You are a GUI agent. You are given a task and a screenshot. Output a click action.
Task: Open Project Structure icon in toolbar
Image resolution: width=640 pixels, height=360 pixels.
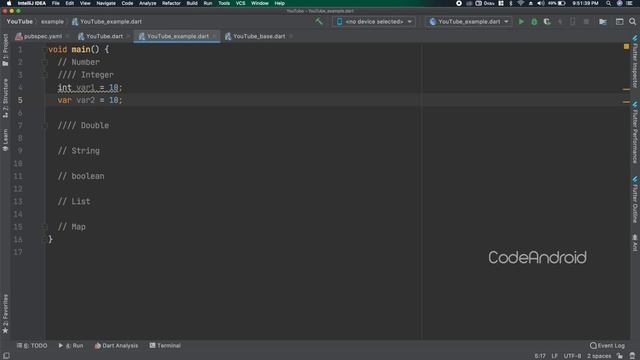point(603,21)
